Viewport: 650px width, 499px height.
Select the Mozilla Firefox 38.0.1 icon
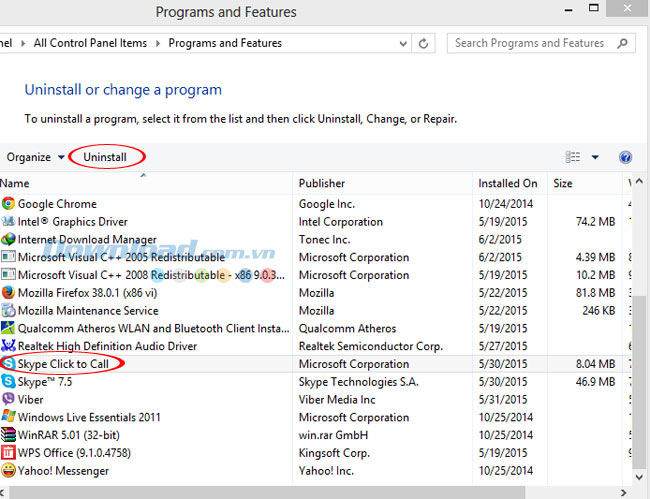9,293
